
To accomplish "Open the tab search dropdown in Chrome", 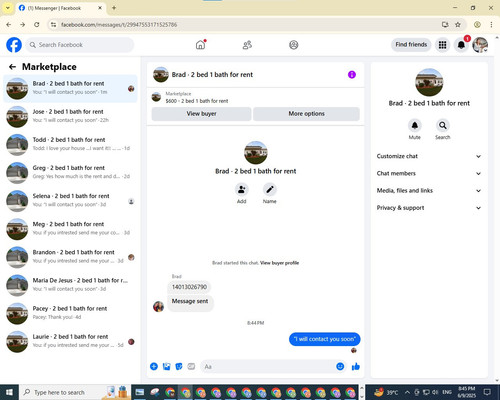I will (x=8, y=8).
